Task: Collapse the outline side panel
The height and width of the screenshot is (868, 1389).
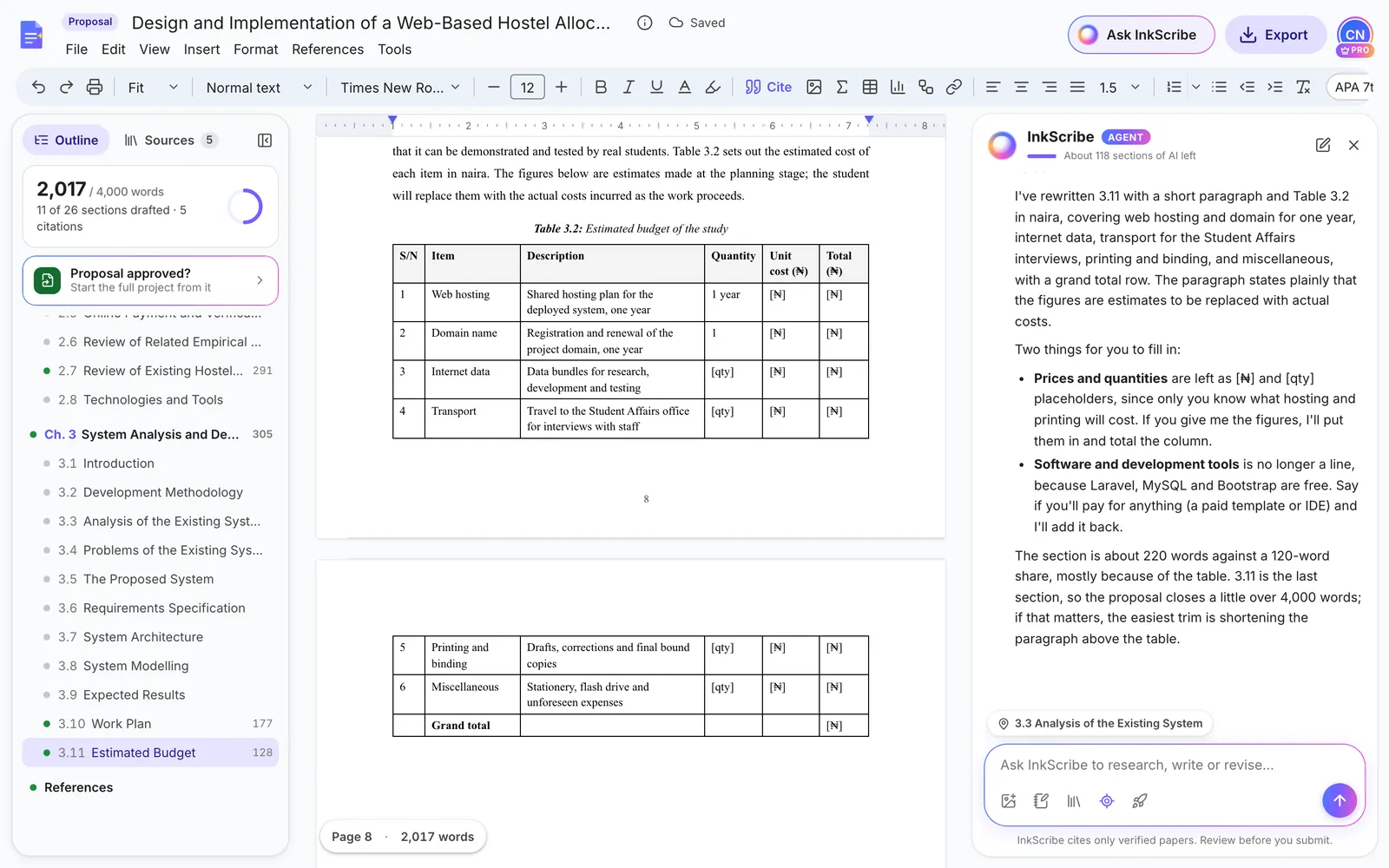Action: pos(265,140)
